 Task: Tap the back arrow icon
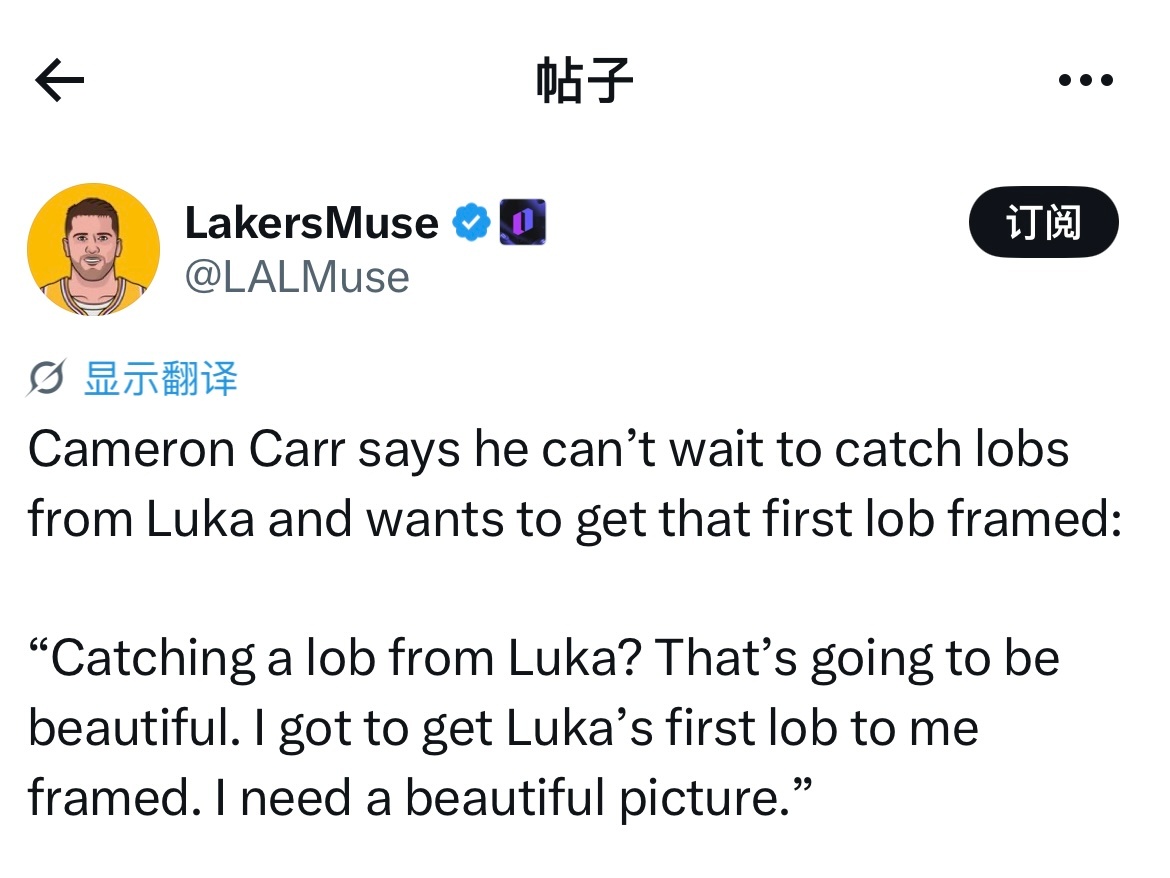(x=60, y=80)
